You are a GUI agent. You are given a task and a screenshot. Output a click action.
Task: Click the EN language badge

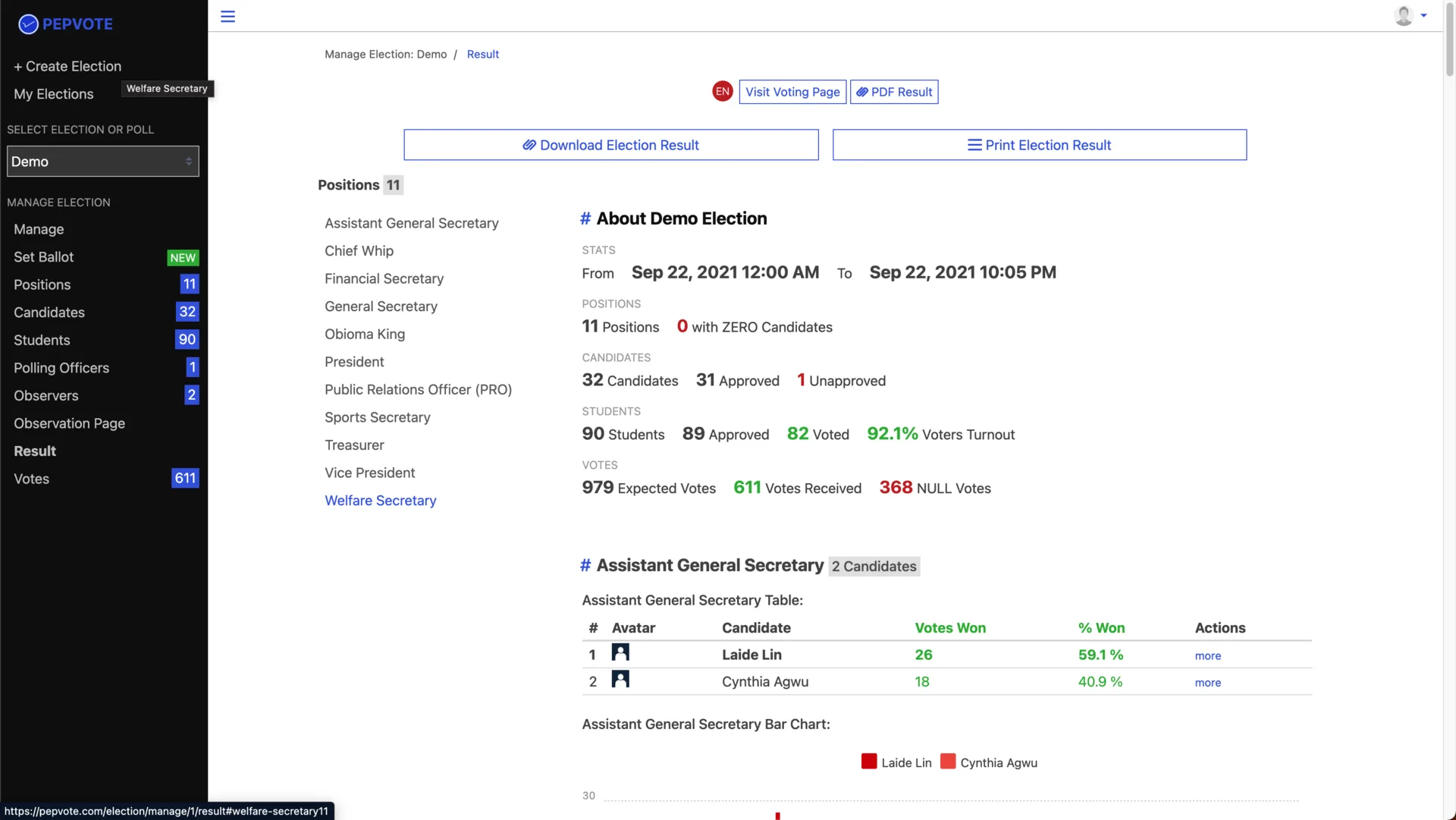(x=723, y=92)
